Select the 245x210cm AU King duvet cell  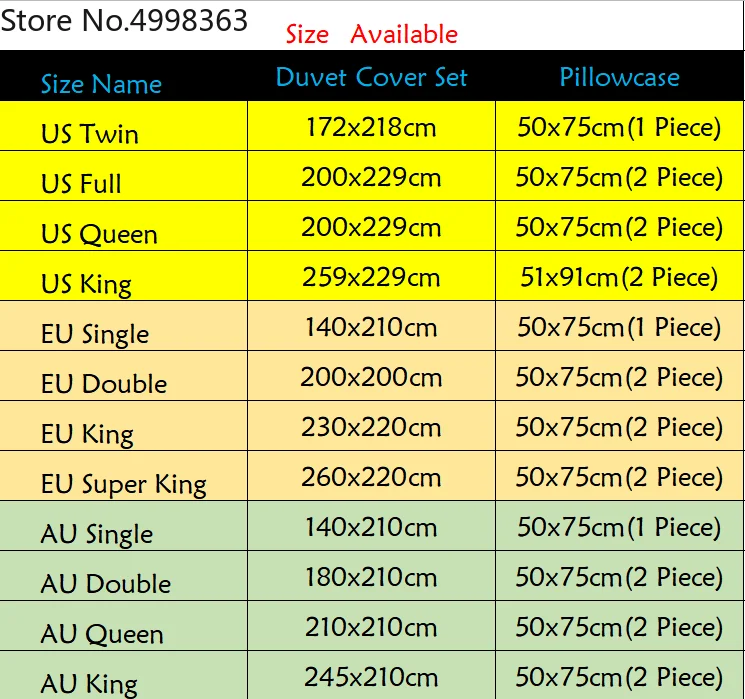[x=371, y=678]
